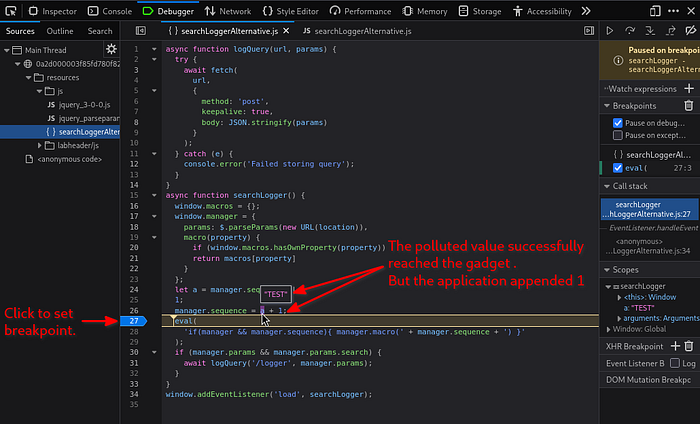The image size is (700, 424).
Task: Toggle responsive design mode icon
Action: (655, 11)
